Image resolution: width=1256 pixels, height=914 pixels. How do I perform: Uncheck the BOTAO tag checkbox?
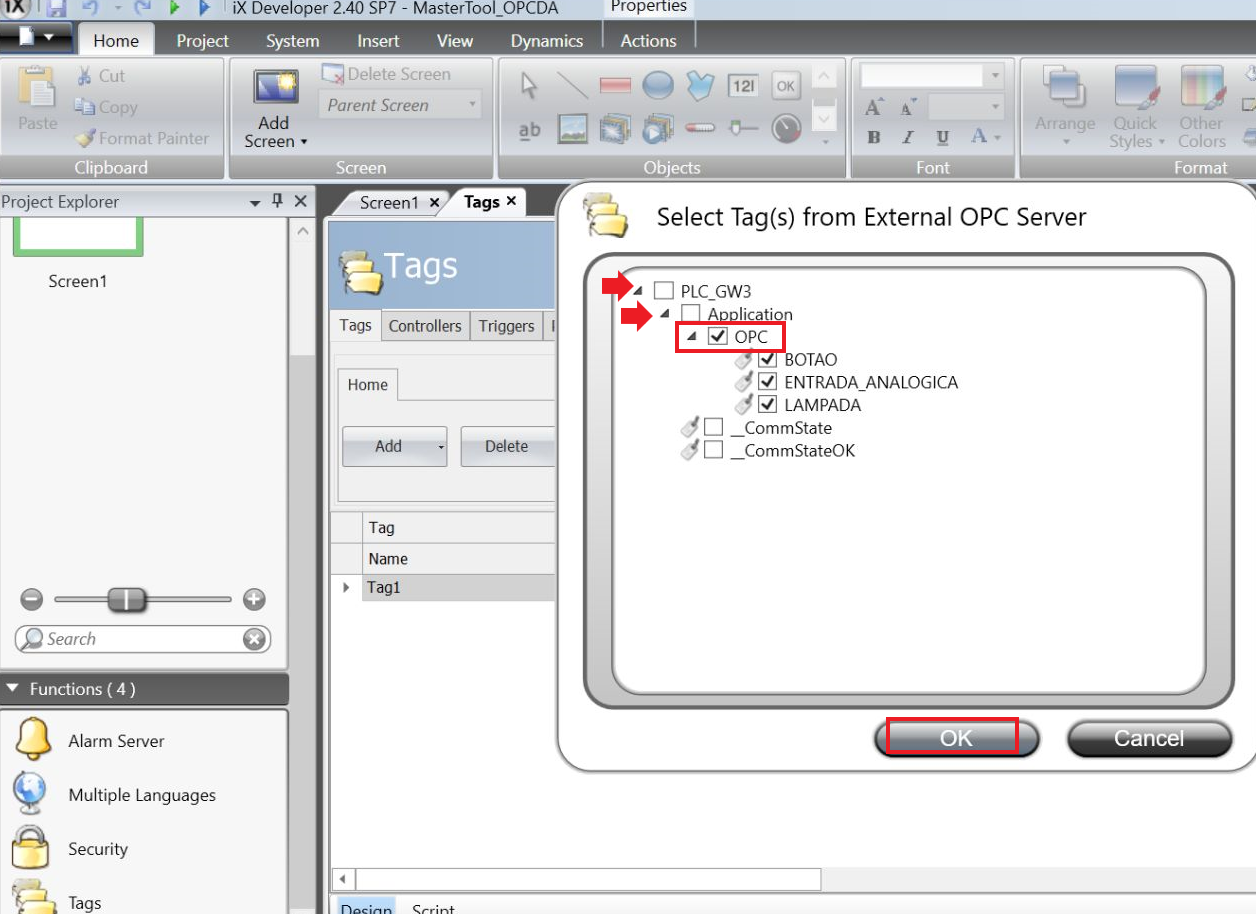pyautogui.click(x=768, y=359)
